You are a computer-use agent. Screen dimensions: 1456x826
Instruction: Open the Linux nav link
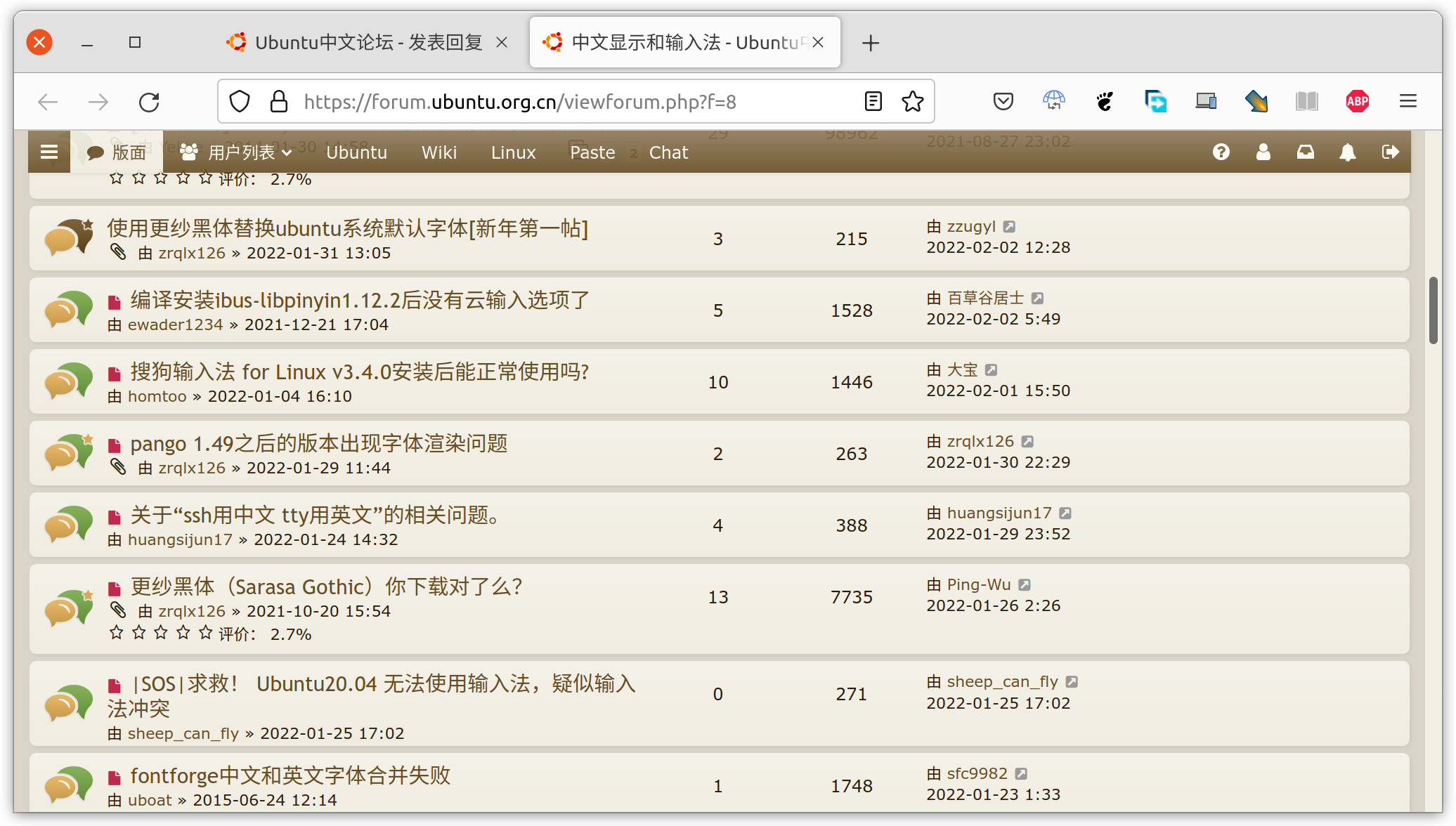pos(513,152)
